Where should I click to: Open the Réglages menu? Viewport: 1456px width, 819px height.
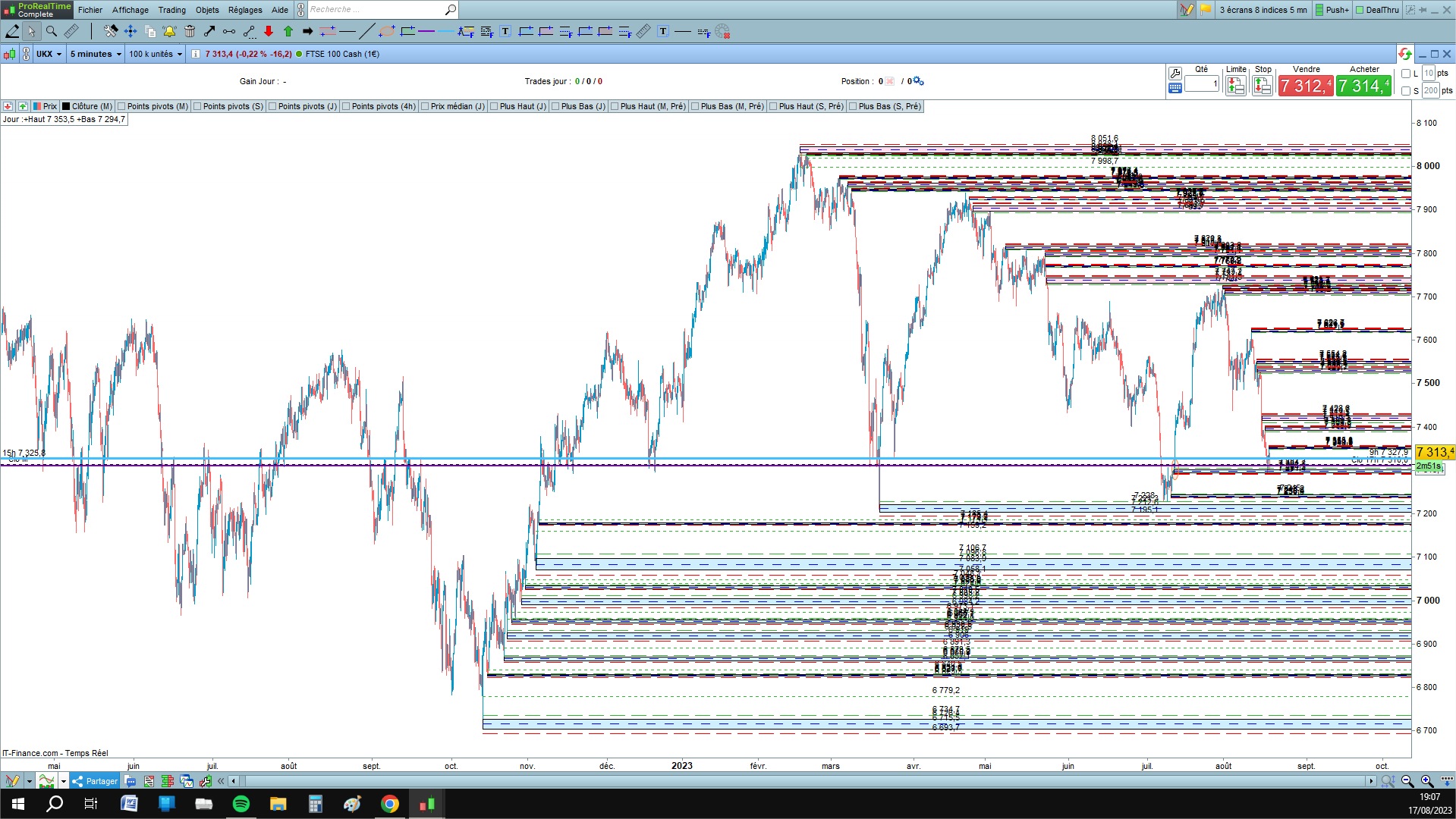(245, 10)
